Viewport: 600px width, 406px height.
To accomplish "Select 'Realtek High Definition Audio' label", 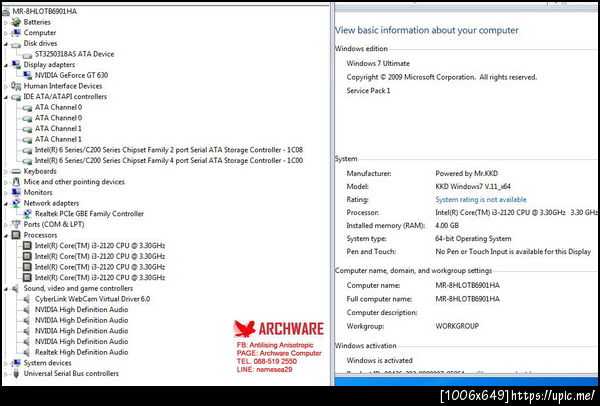I will tap(82, 352).
